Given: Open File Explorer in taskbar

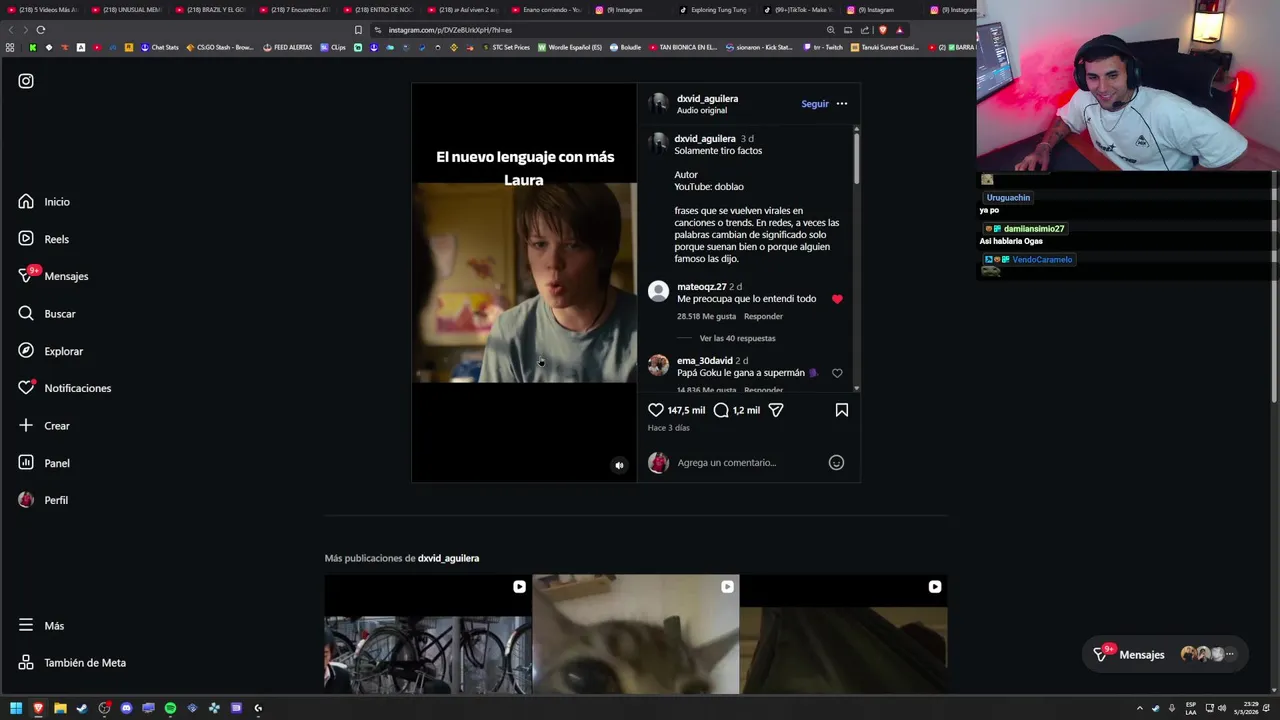Looking at the screenshot, I should point(60,708).
